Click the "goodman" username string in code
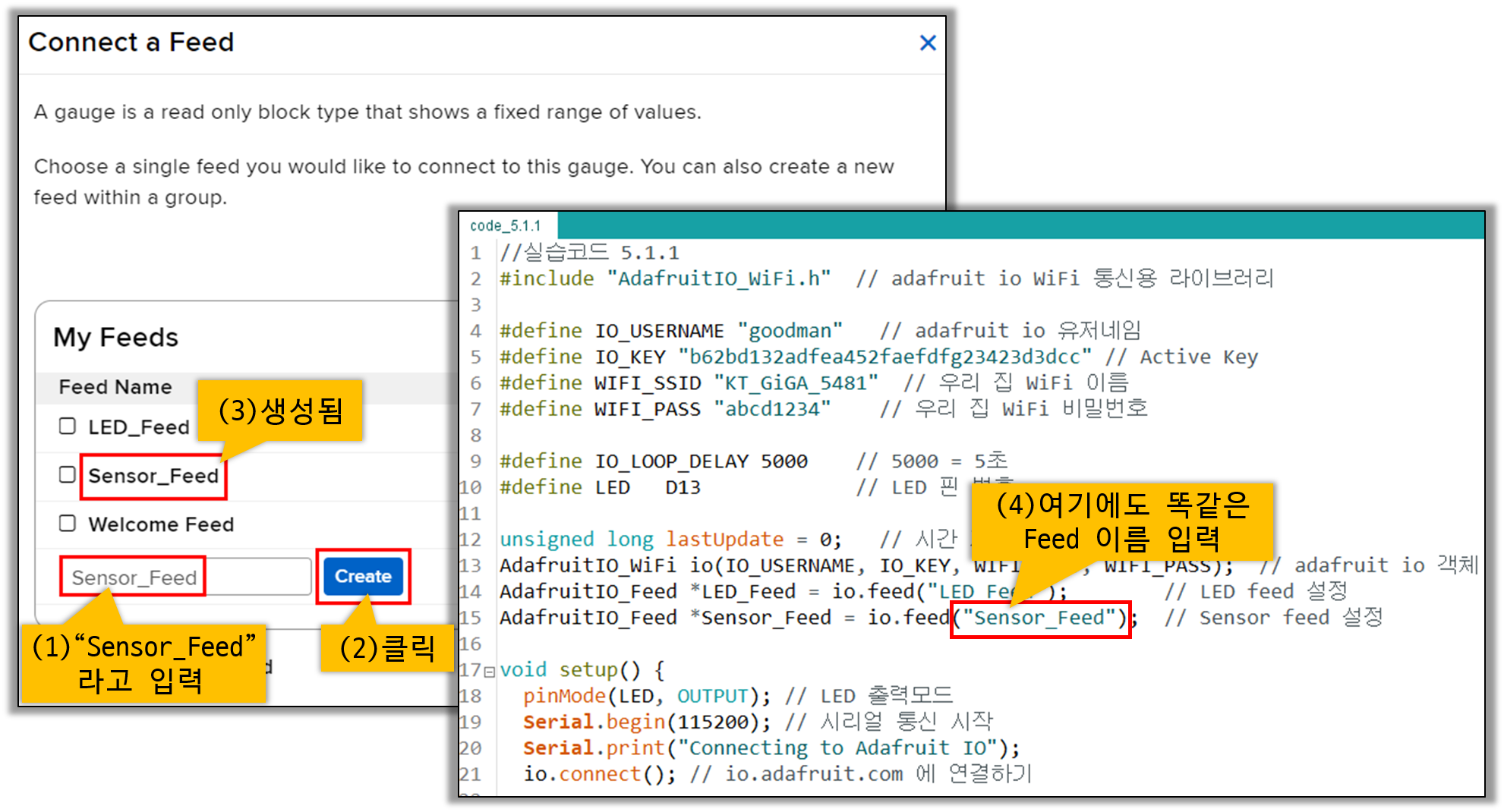 [x=790, y=331]
